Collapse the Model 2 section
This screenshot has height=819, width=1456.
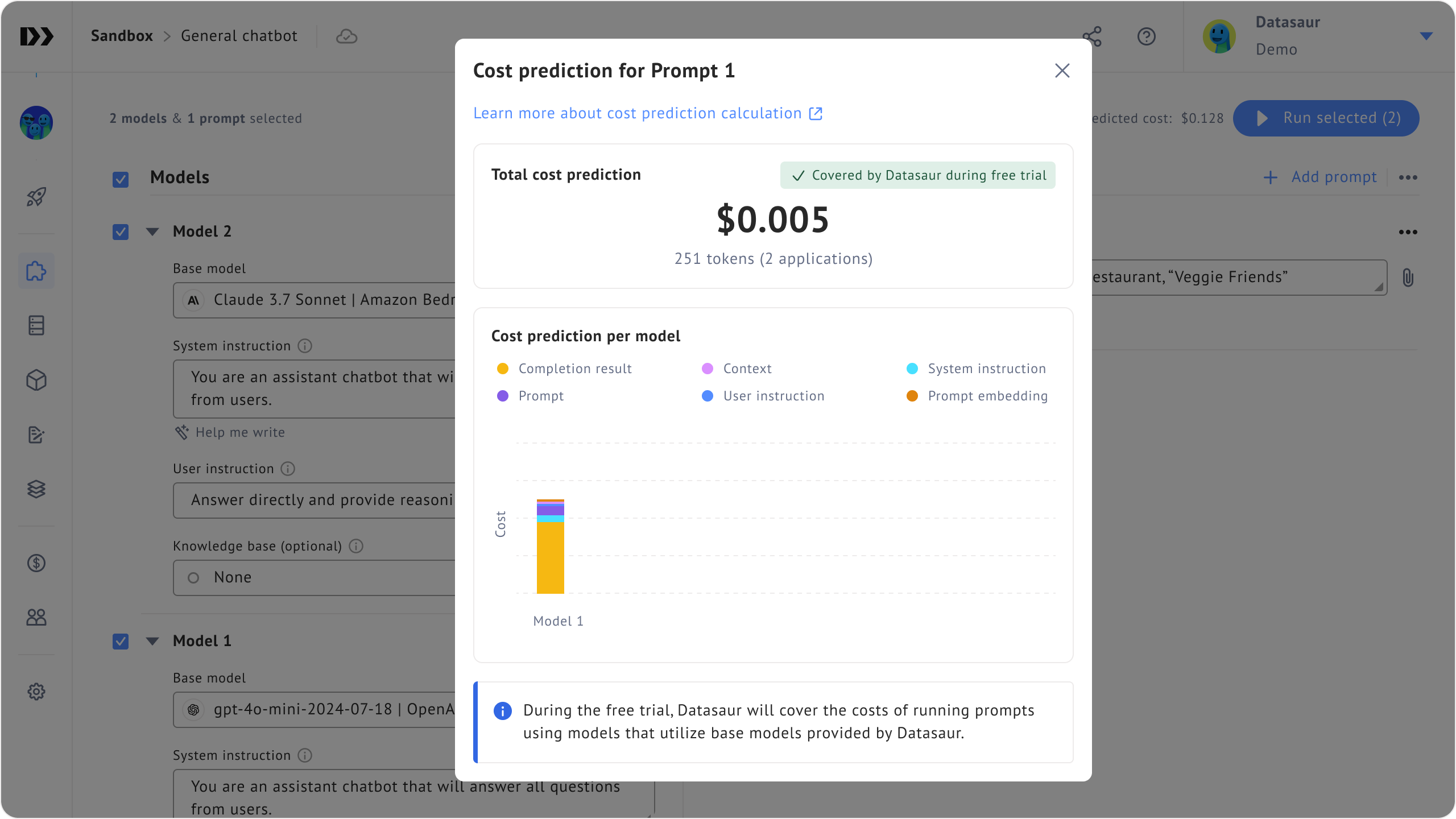click(152, 231)
